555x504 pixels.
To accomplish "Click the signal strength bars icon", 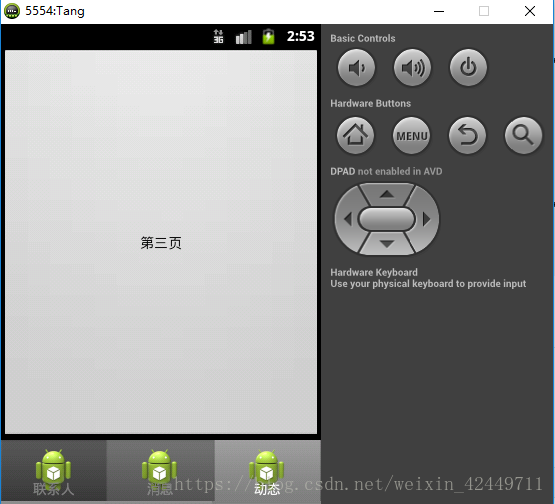I will [244, 37].
